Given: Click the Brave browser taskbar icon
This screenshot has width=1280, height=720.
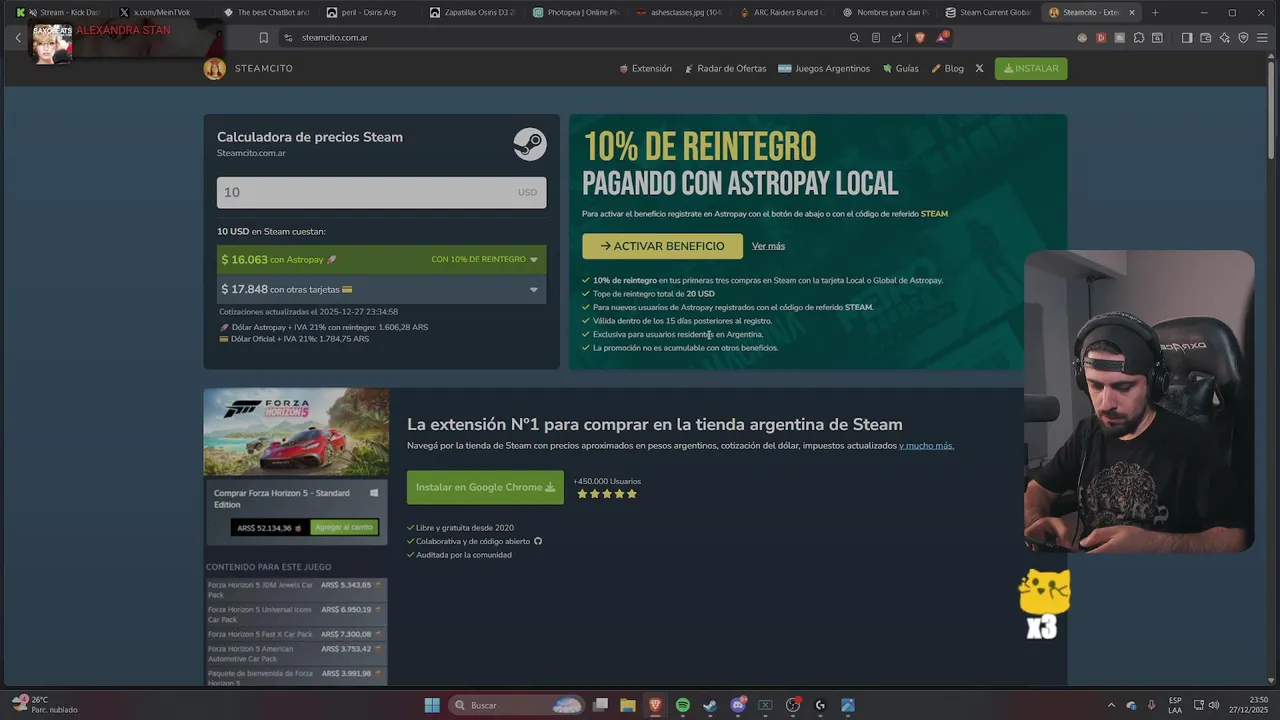Looking at the screenshot, I should point(655,705).
